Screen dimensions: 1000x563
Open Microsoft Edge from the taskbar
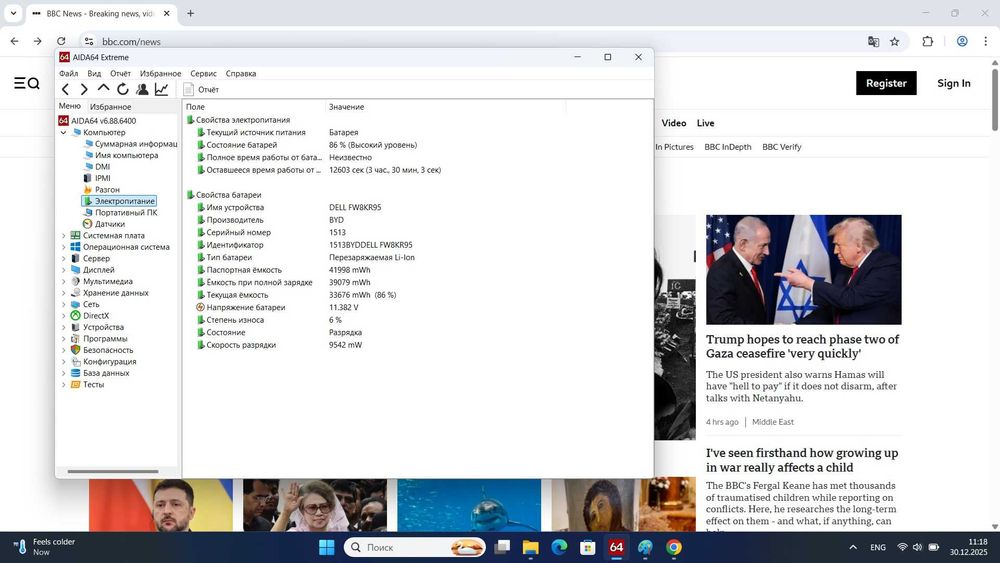559,548
